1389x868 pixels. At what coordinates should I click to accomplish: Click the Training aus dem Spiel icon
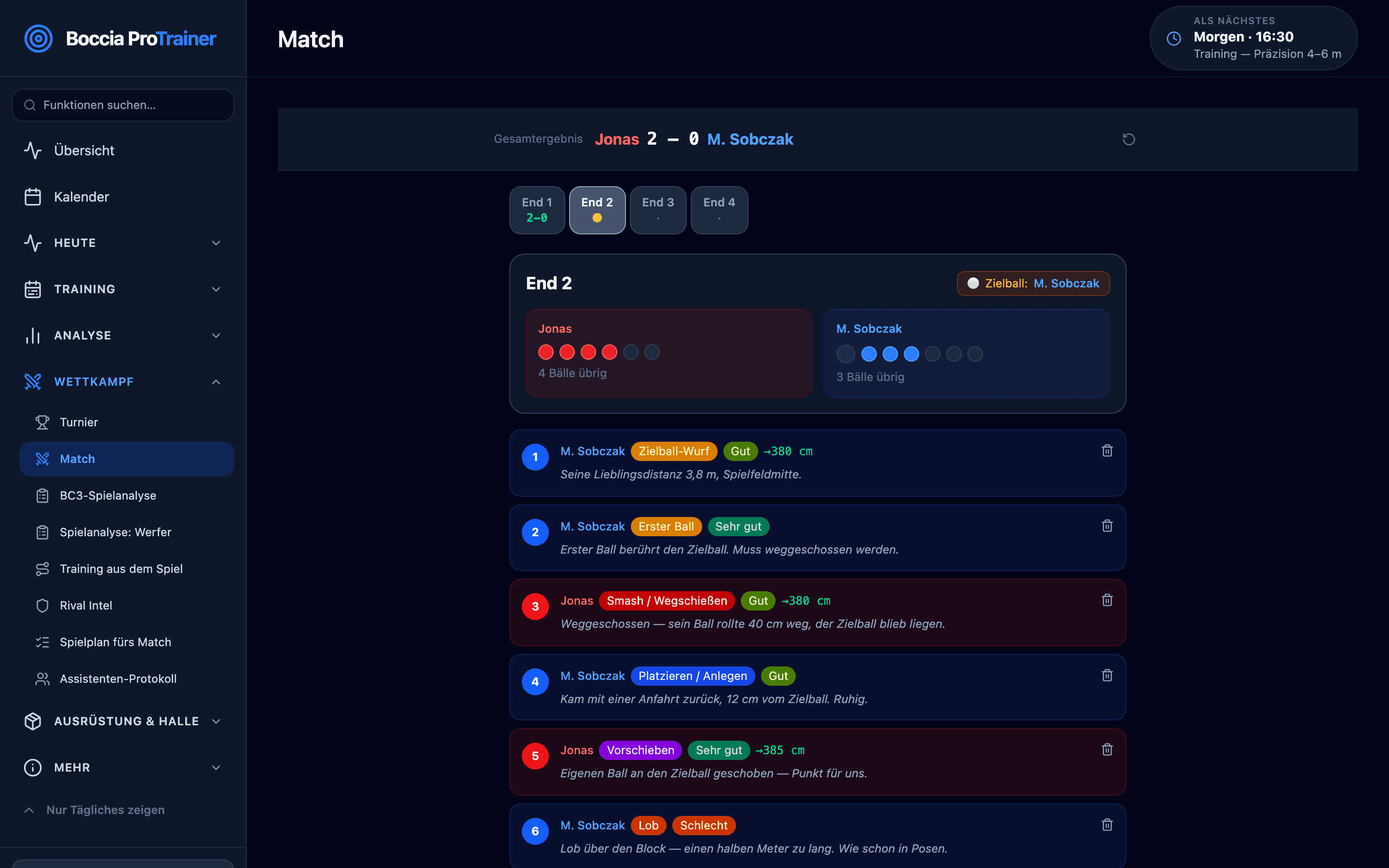click(42, 569)
